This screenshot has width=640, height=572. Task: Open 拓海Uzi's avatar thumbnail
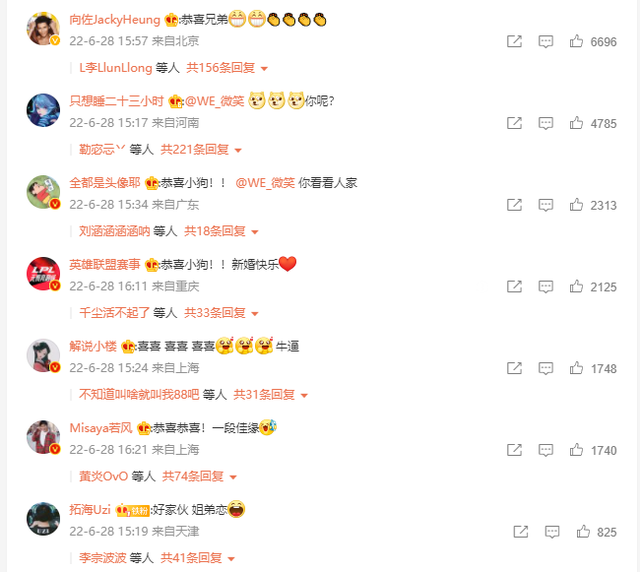[x=43, y=519]
